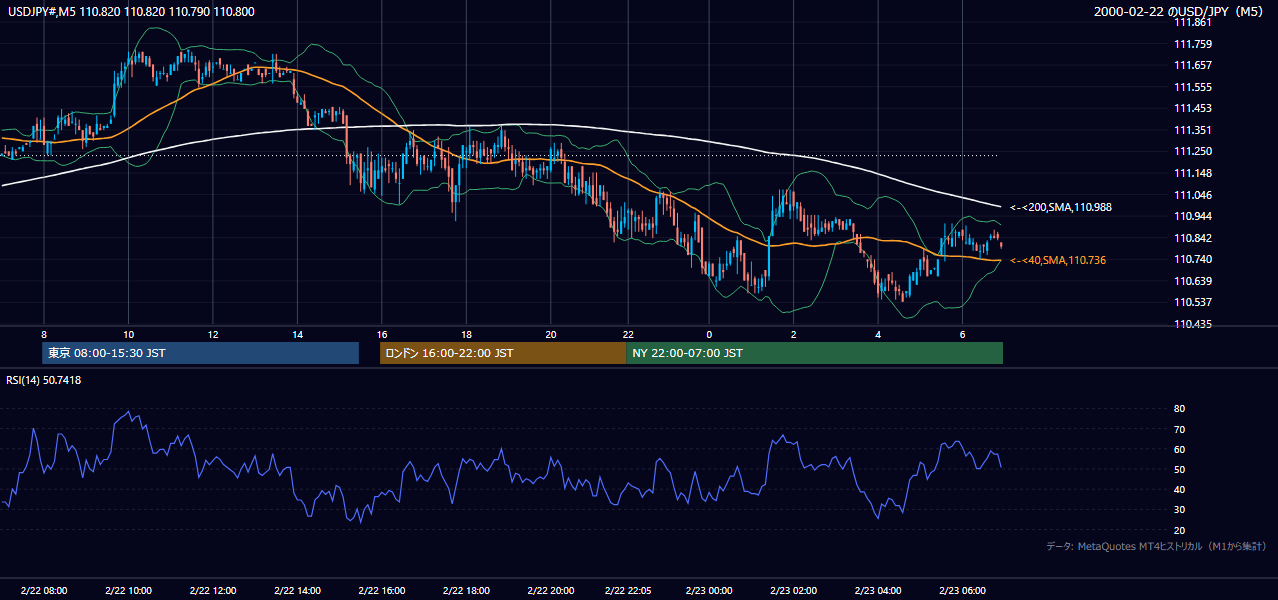Click the 110.435 price axis label
This screenshot has height=600, width=1278.
[1192, 324]
